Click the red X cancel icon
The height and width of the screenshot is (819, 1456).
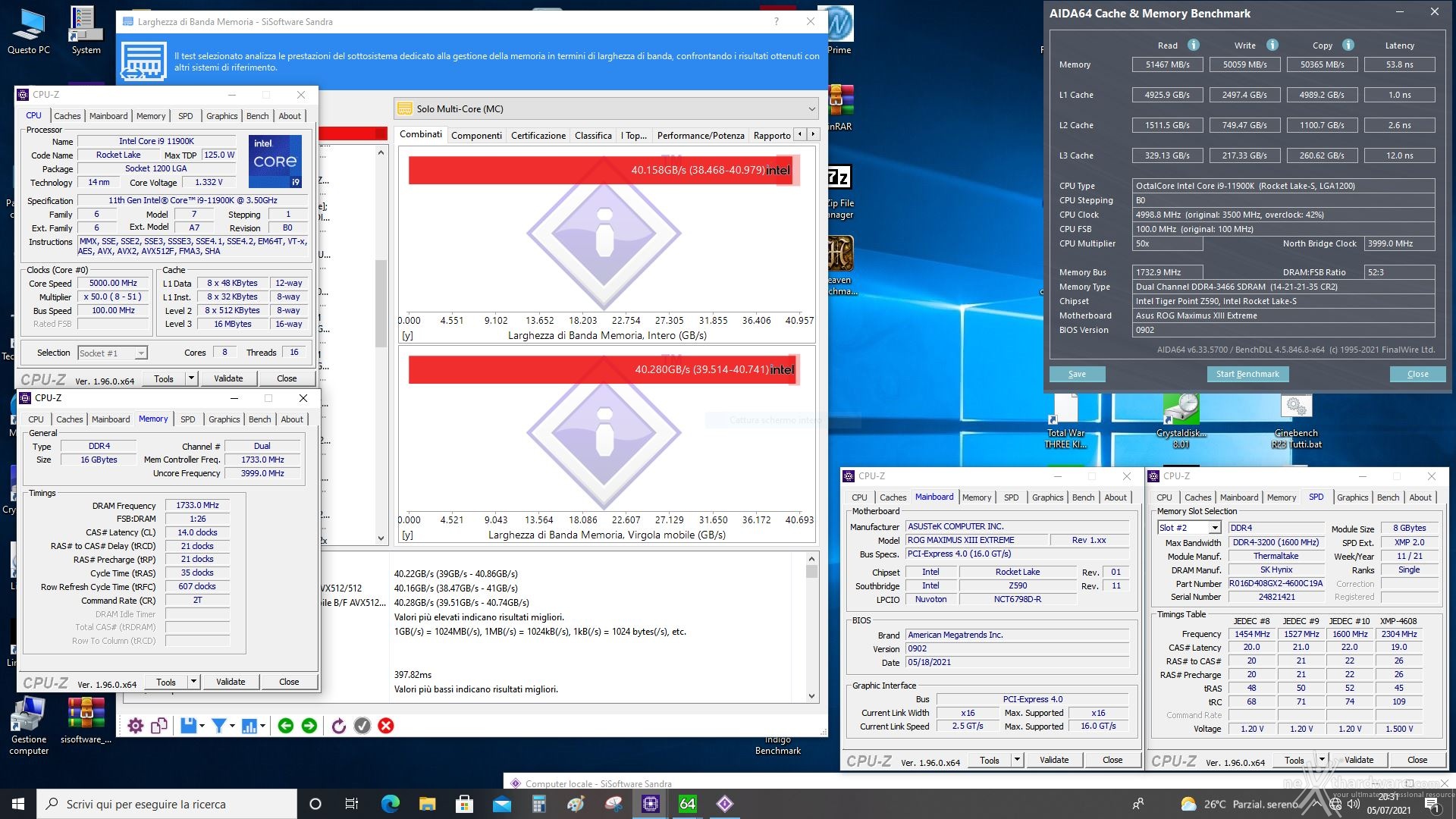click(x=386, y=726)
